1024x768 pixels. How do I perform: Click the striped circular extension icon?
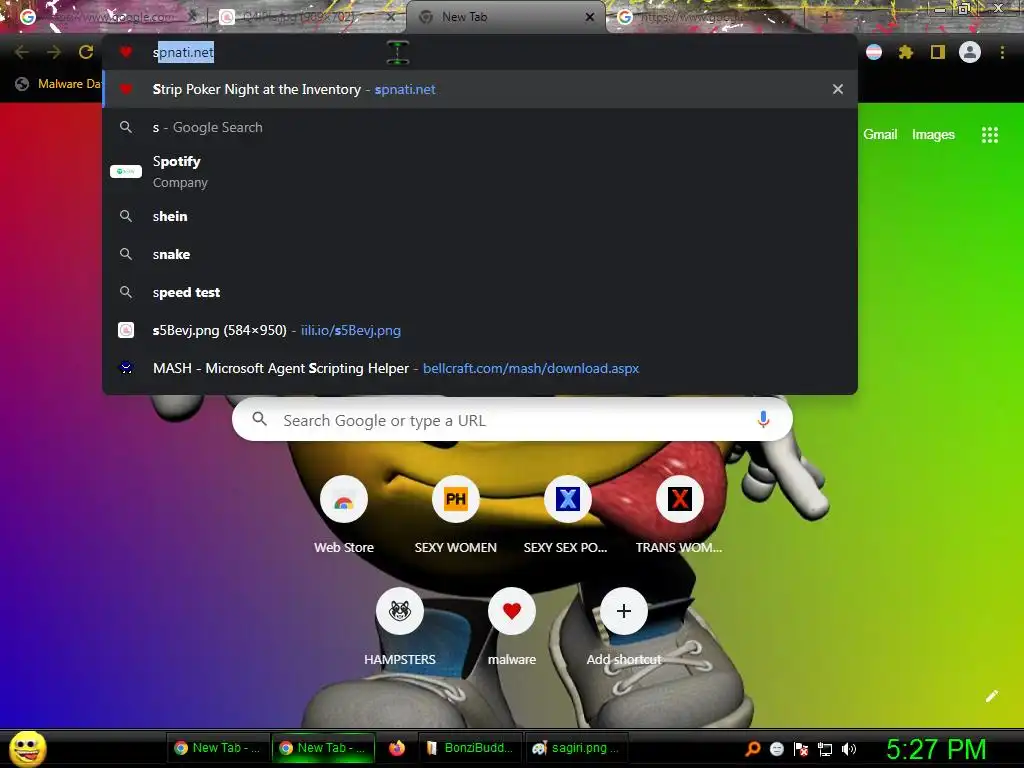pyautogui.click(x=874, y=52)
